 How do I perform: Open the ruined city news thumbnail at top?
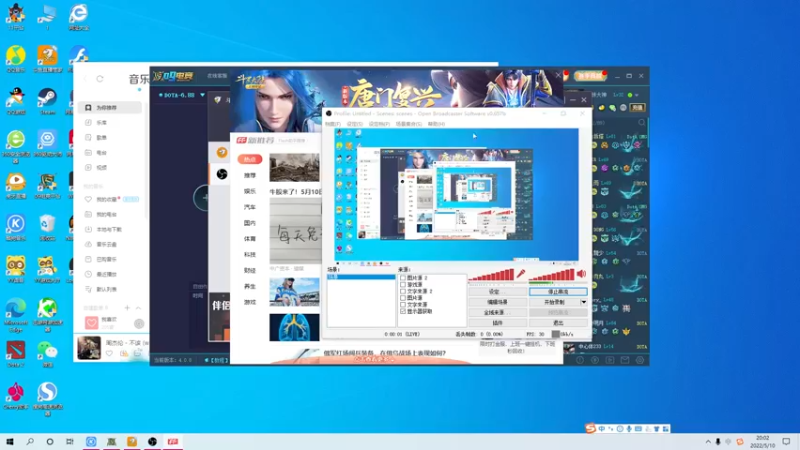pos(294,167)
